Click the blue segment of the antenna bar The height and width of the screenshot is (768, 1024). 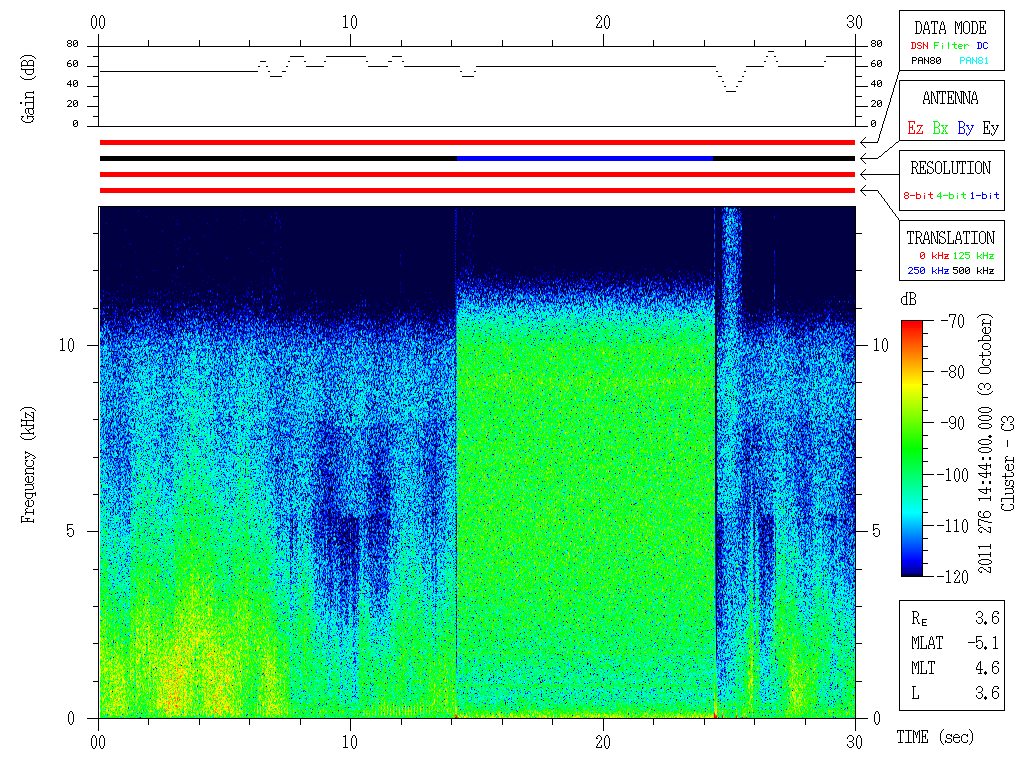[585, 158]
